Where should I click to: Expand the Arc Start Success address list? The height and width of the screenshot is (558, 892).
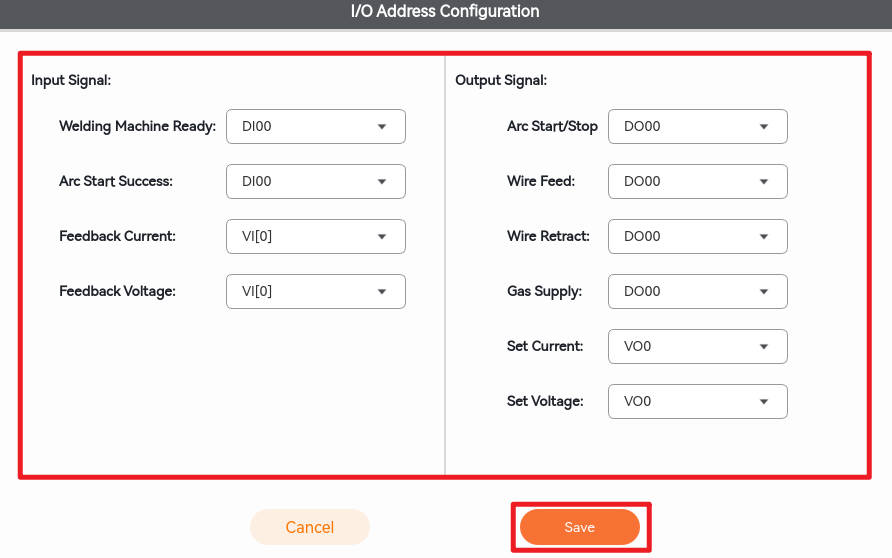(x=315, y=182)
